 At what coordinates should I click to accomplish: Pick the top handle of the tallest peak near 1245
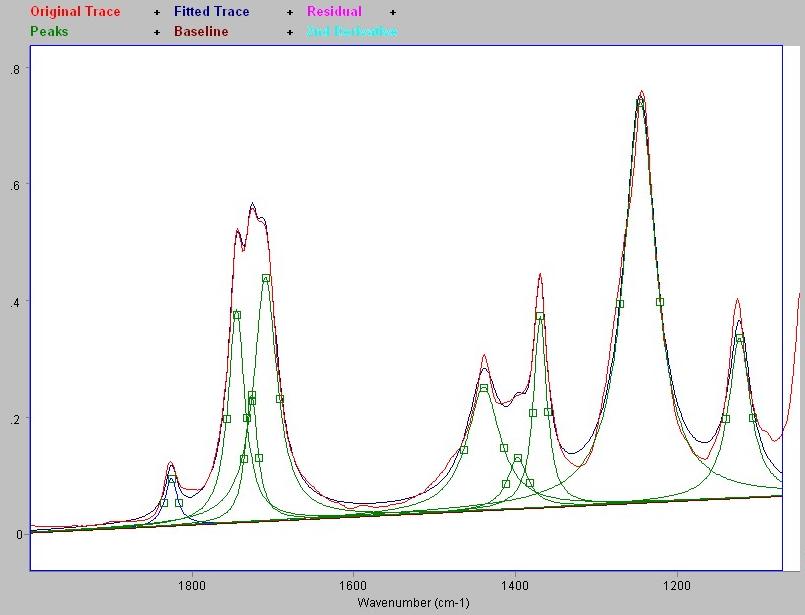640,103
